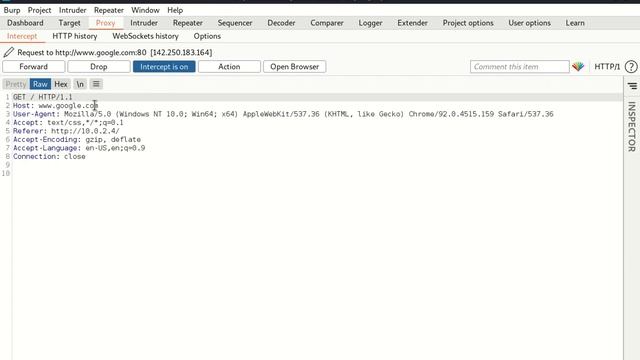This screenshot has height=360, width=640.
Task: Open the hamburger message editor menu icon
Action: 96,84
